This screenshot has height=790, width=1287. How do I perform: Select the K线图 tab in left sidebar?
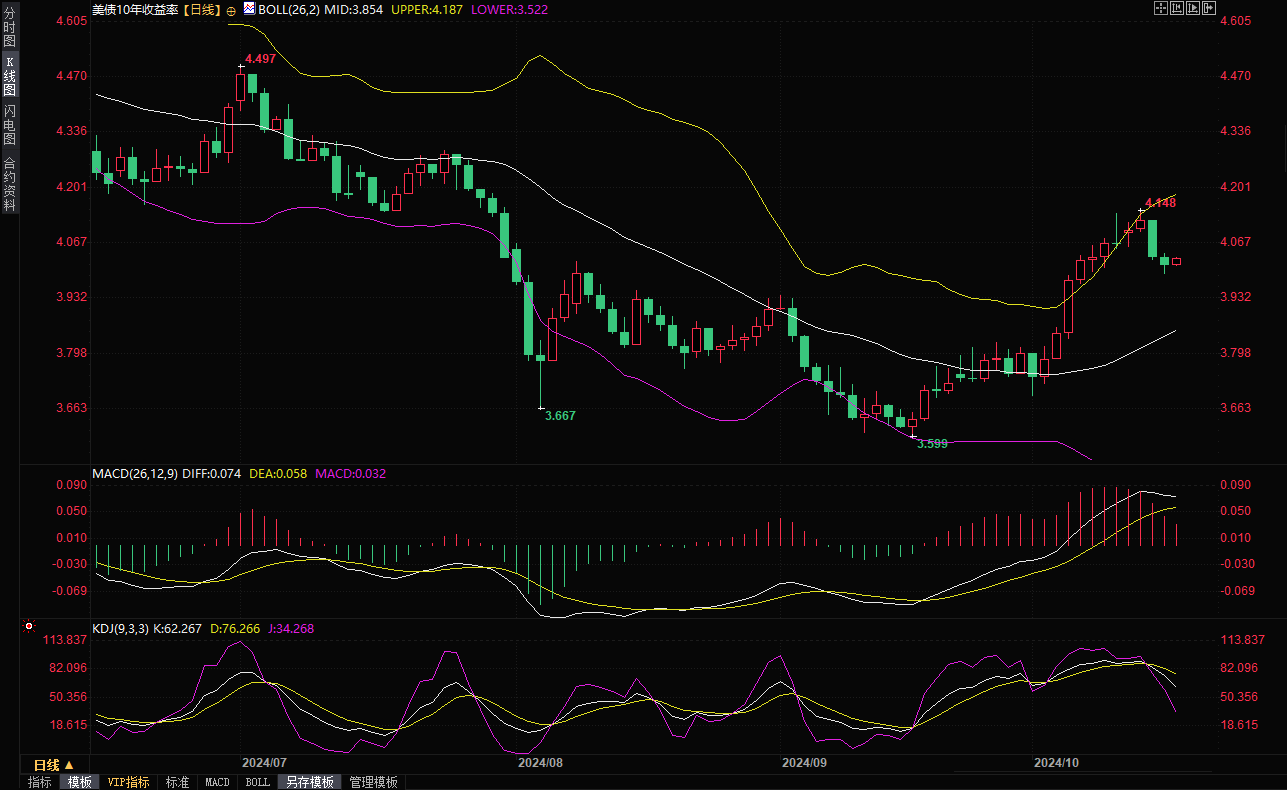pos(9,76)
